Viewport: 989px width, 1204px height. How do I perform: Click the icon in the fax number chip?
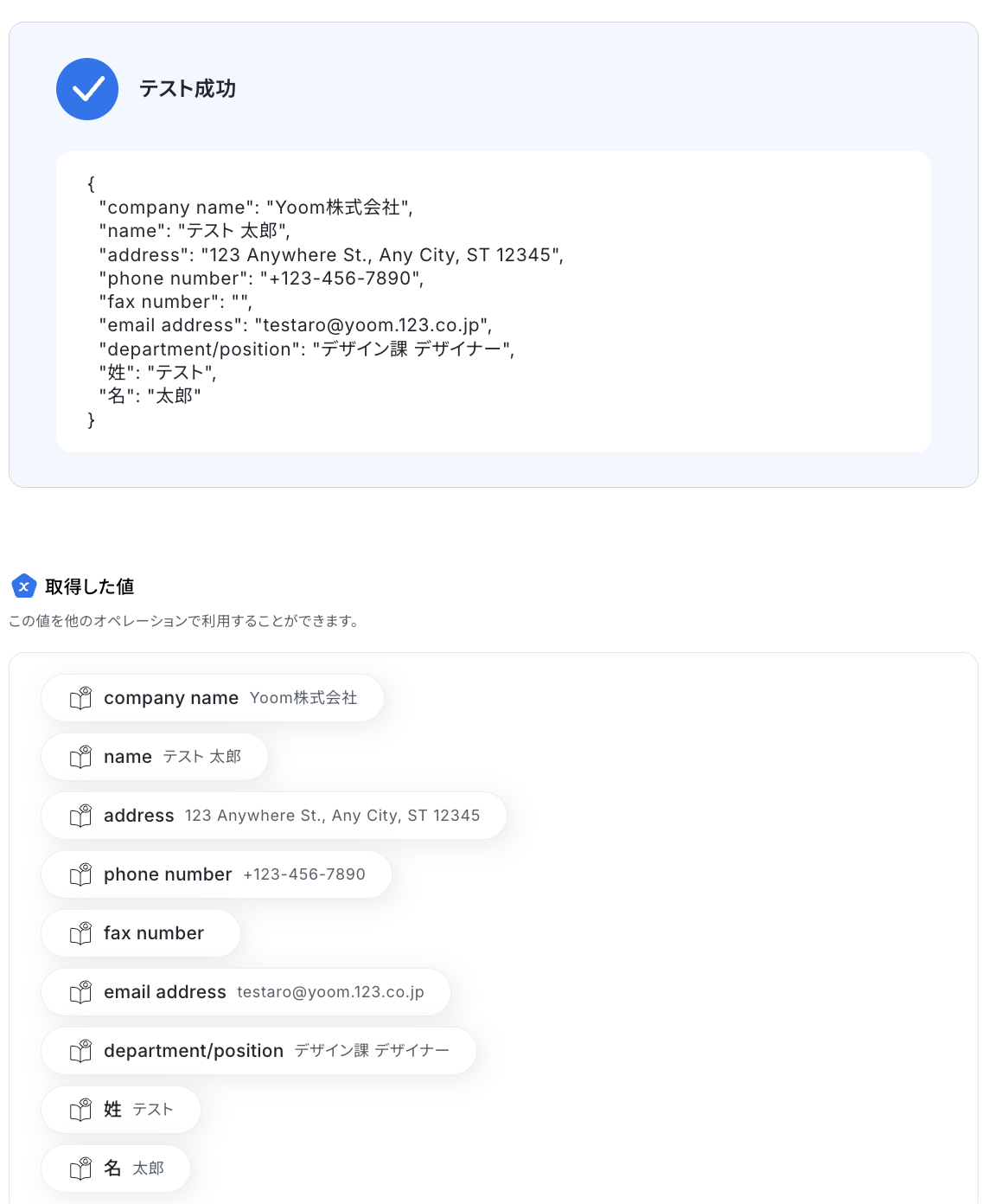pyautogui.click(x=80, y=933)
